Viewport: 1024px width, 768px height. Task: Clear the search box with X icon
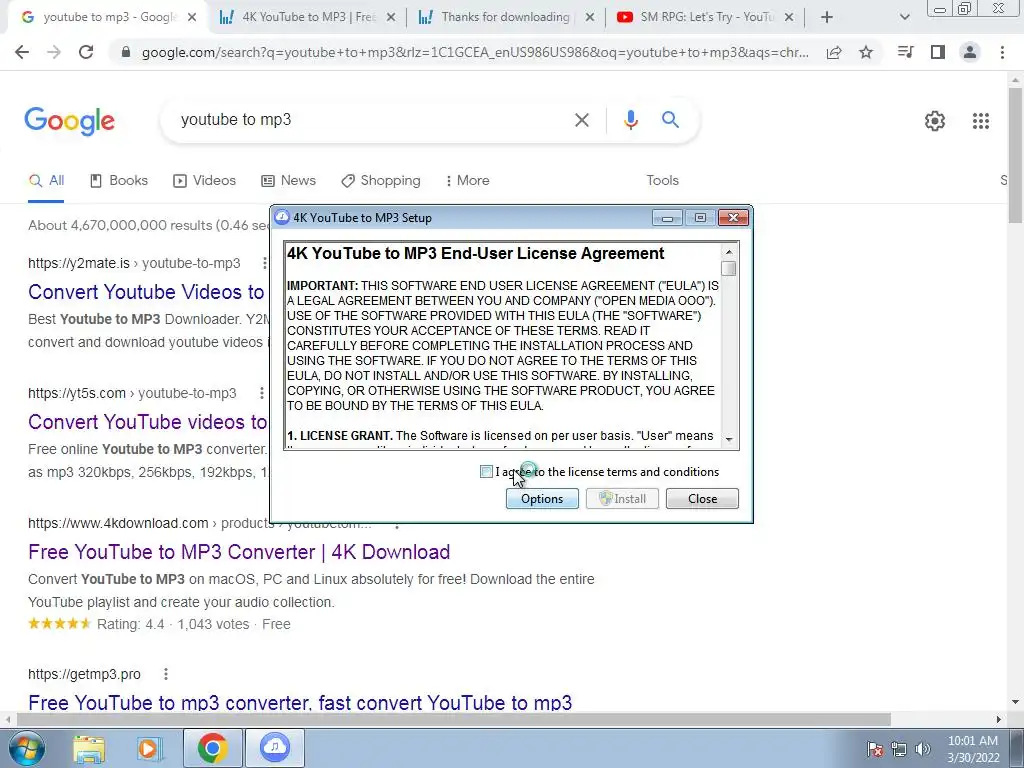pos(582,120)
